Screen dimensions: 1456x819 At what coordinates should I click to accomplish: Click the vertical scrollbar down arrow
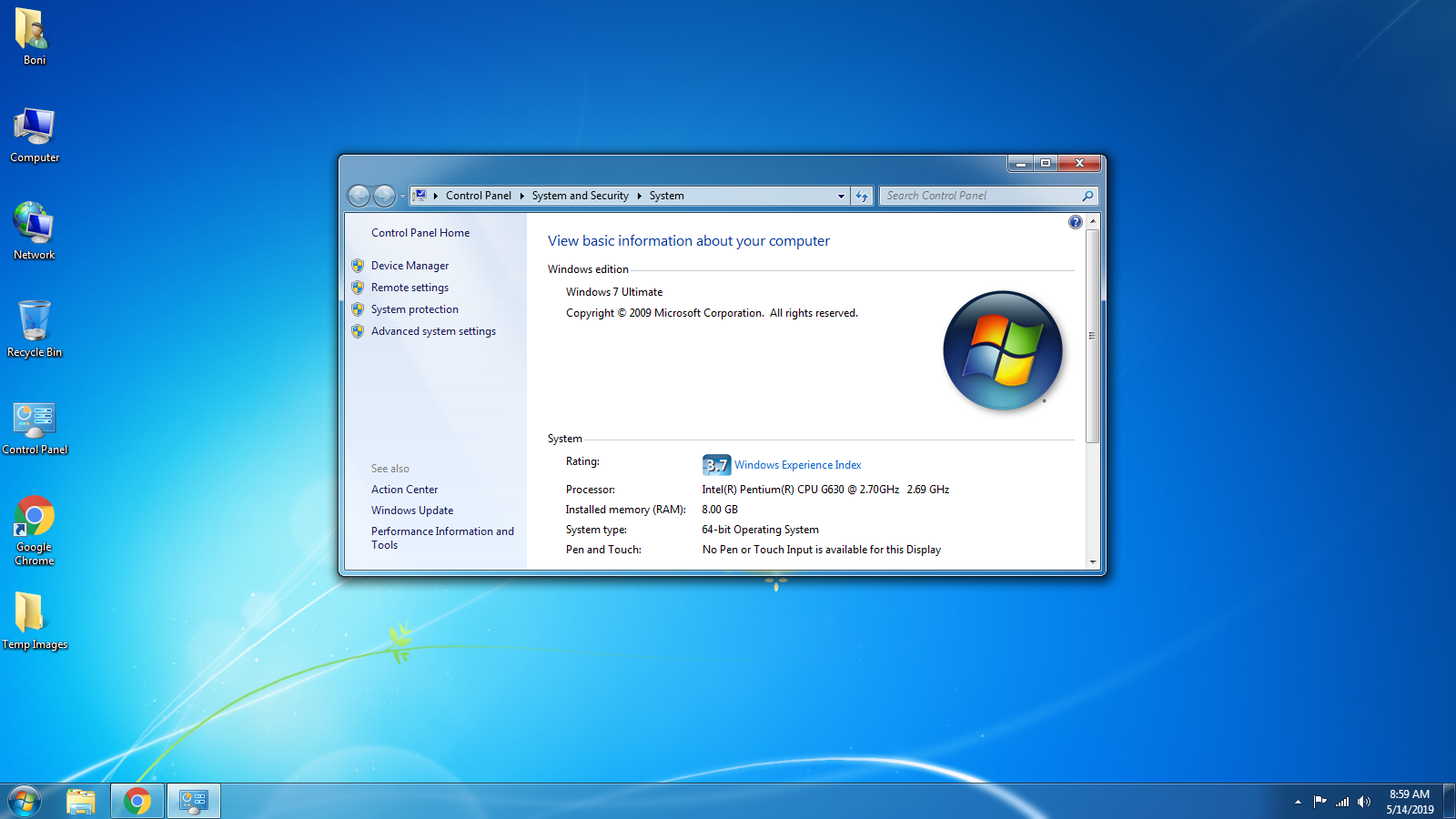click(1093, 561)
